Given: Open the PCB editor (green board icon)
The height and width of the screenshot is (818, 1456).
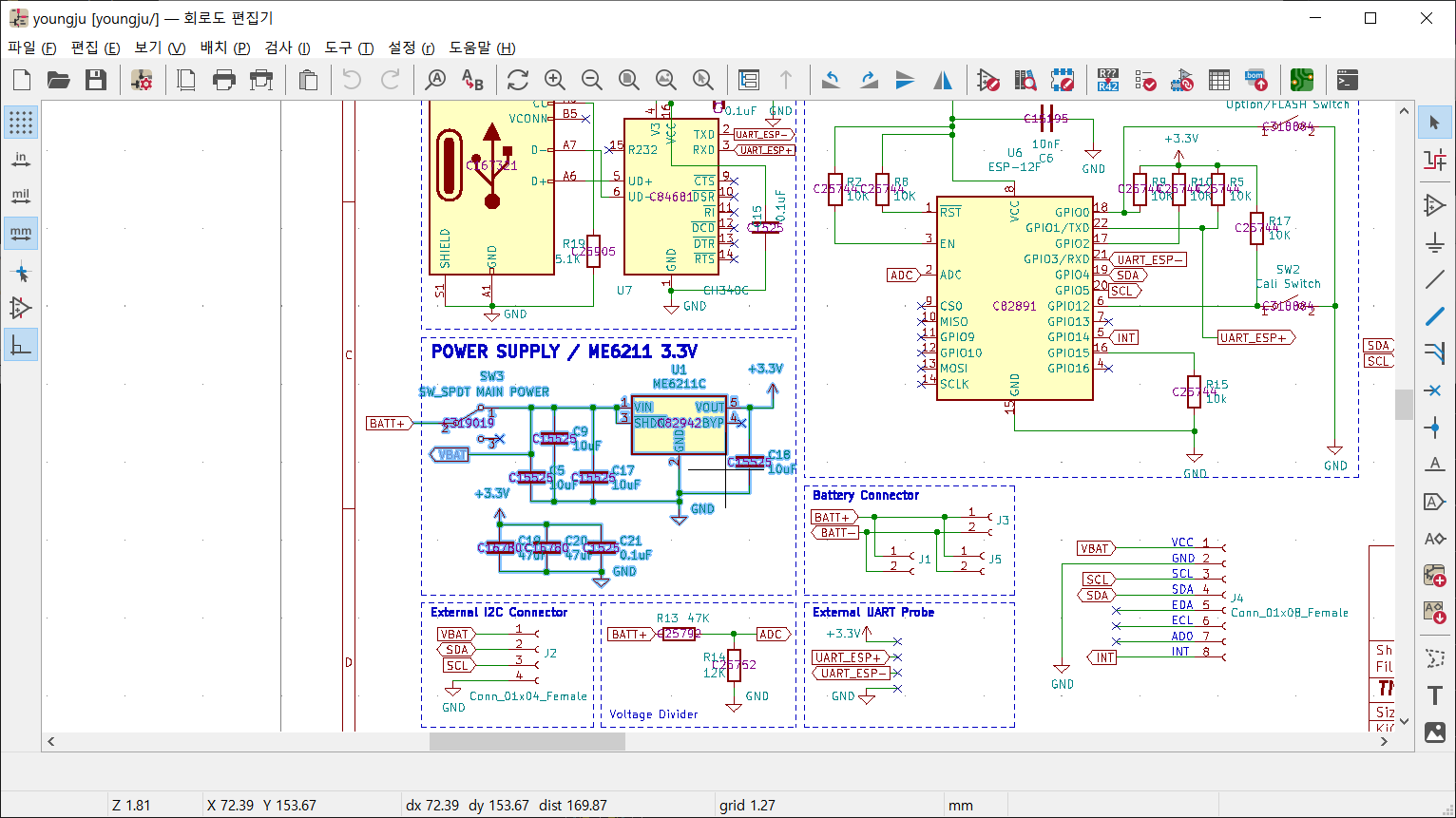Looking at the screenshot, I should [x=1302, y=80].
